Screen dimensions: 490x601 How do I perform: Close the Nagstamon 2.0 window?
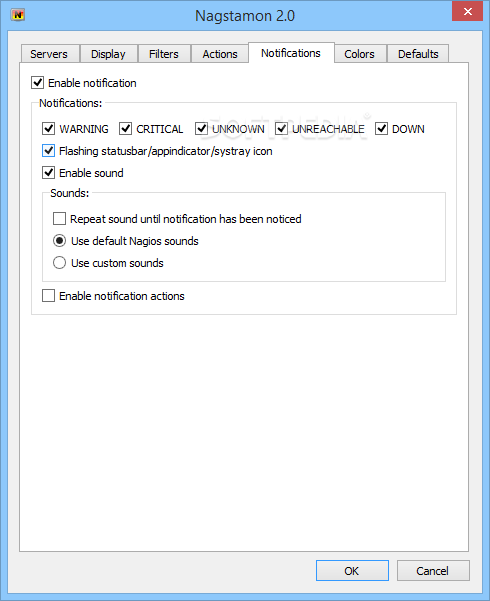point(467,11)
